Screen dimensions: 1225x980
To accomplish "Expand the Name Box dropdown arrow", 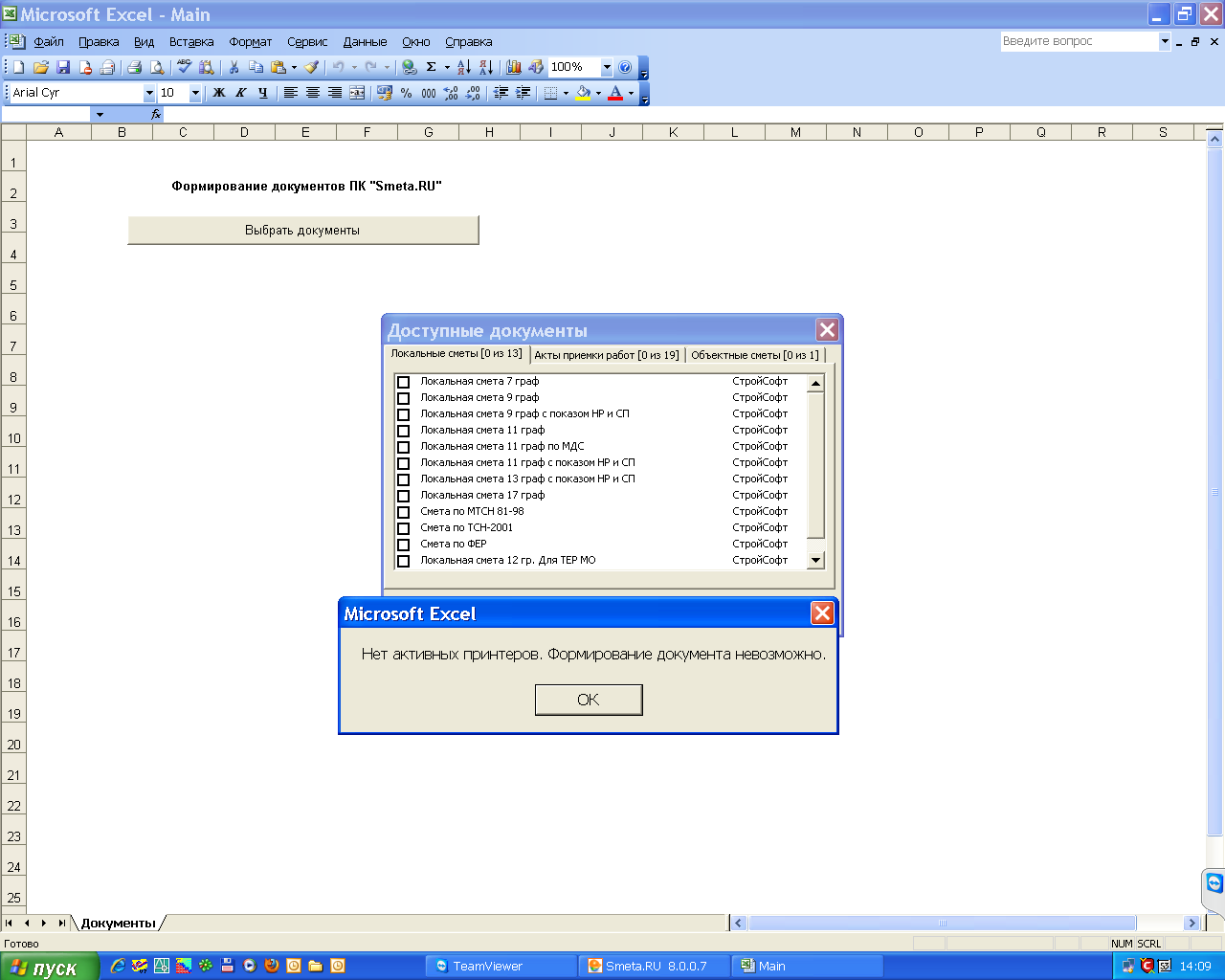I will [x=100, y=115].
